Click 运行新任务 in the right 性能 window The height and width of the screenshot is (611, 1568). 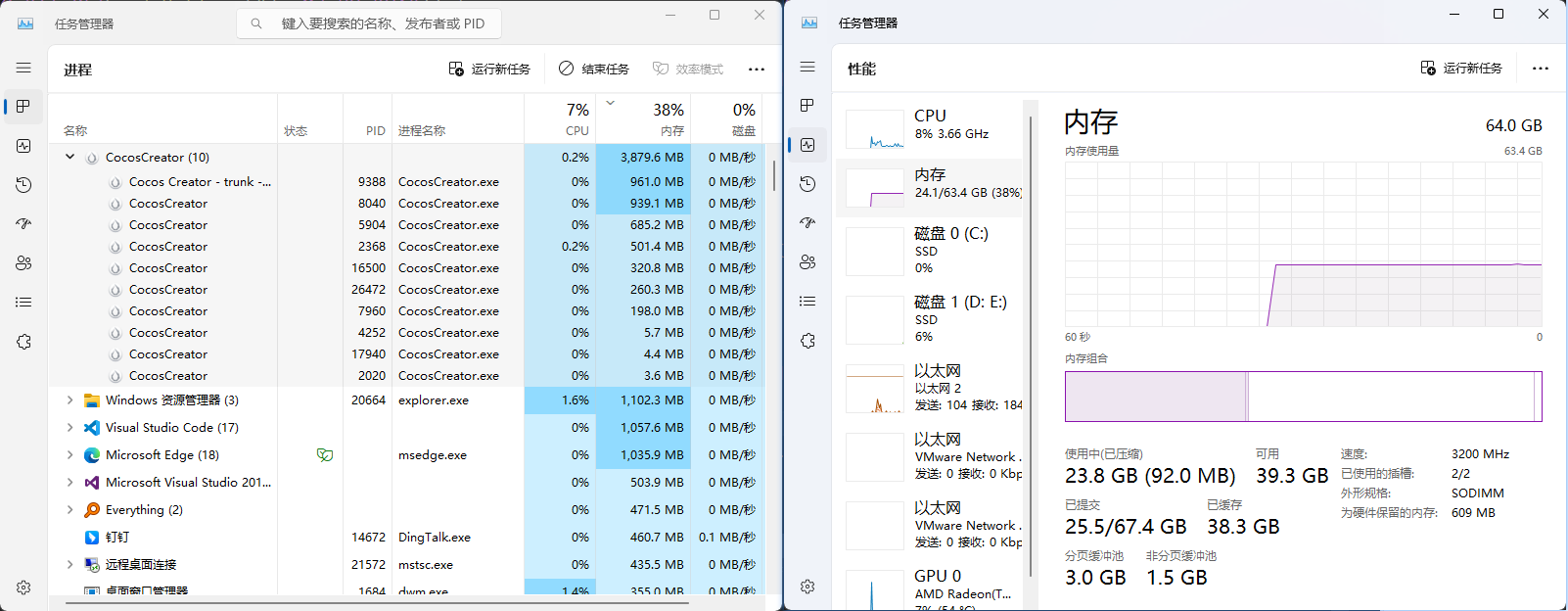tap(1461, 68)
